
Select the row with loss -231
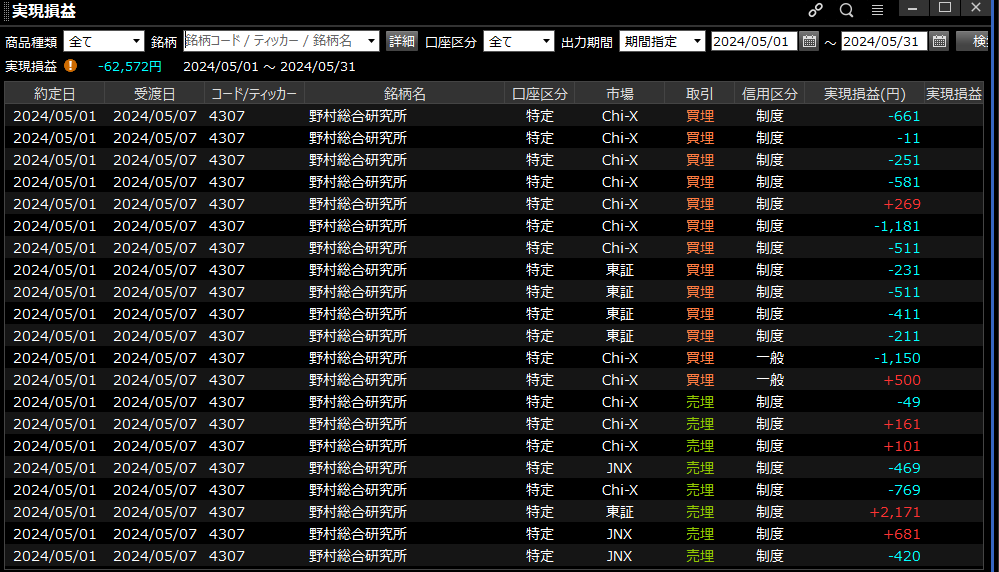pos(494,269)
